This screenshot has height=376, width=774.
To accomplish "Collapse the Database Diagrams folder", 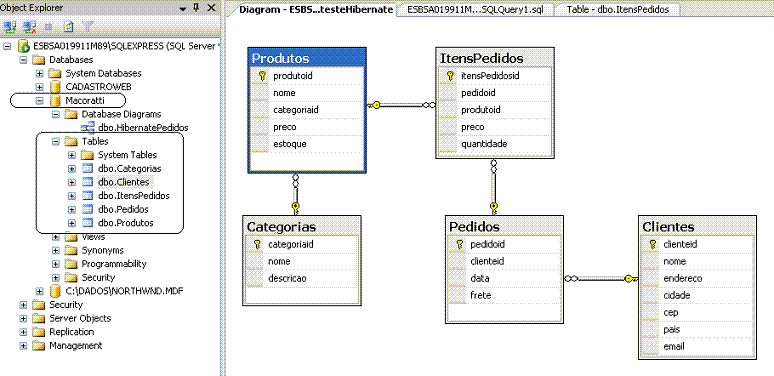I will point(56,114).
